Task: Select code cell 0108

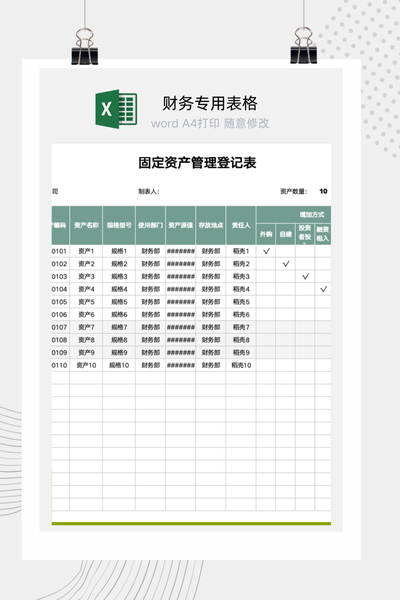Action: tap(59, 340)
